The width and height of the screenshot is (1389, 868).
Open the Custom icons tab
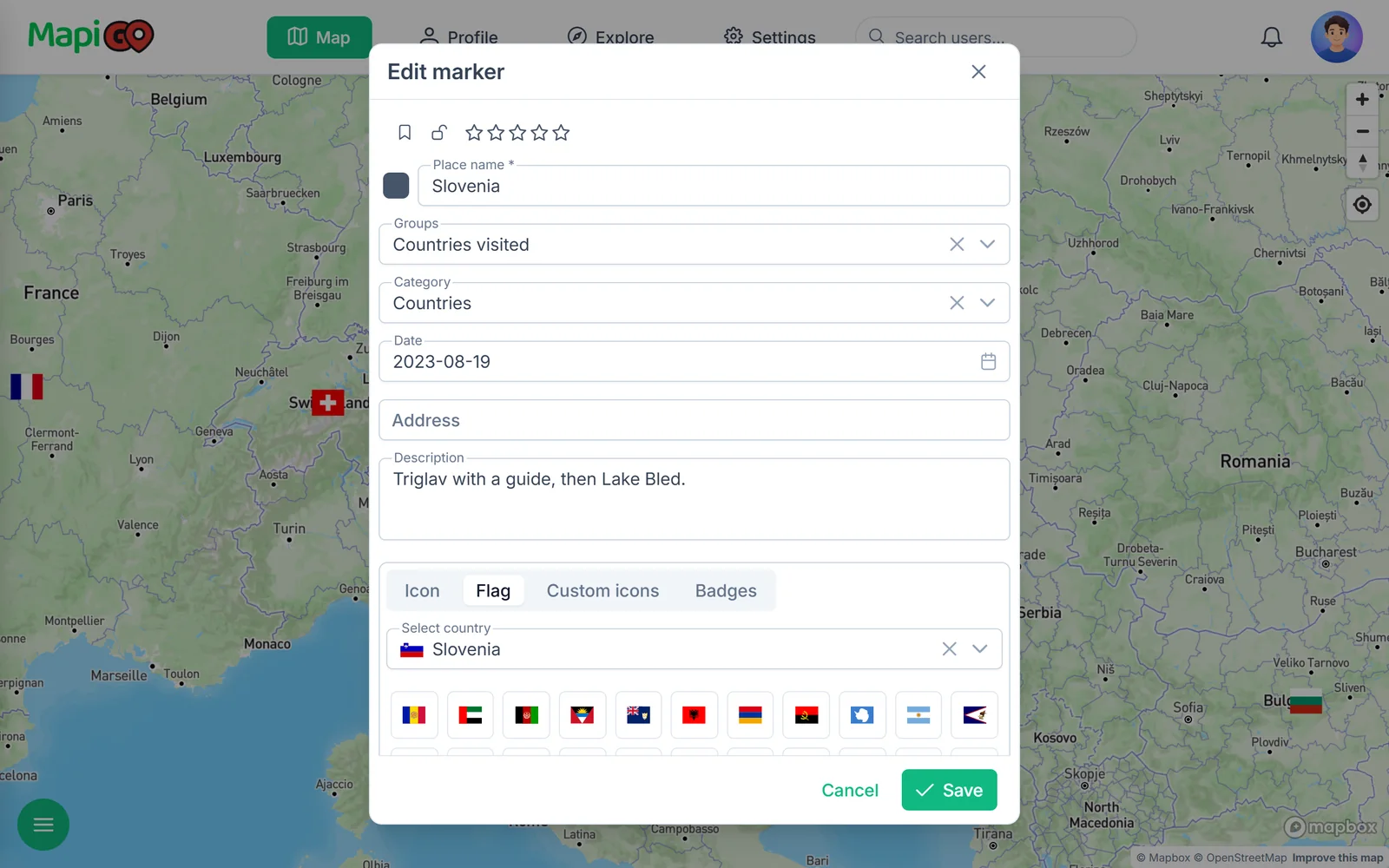(602, 591)
